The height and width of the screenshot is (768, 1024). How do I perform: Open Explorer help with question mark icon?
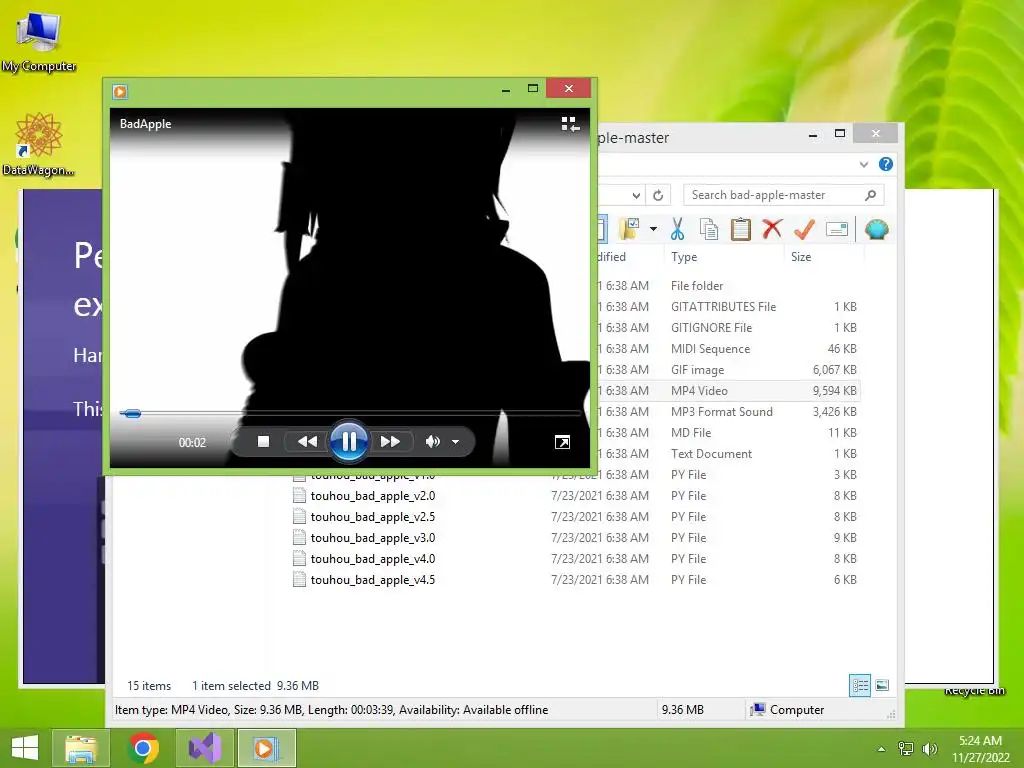[x=886, y=164]
